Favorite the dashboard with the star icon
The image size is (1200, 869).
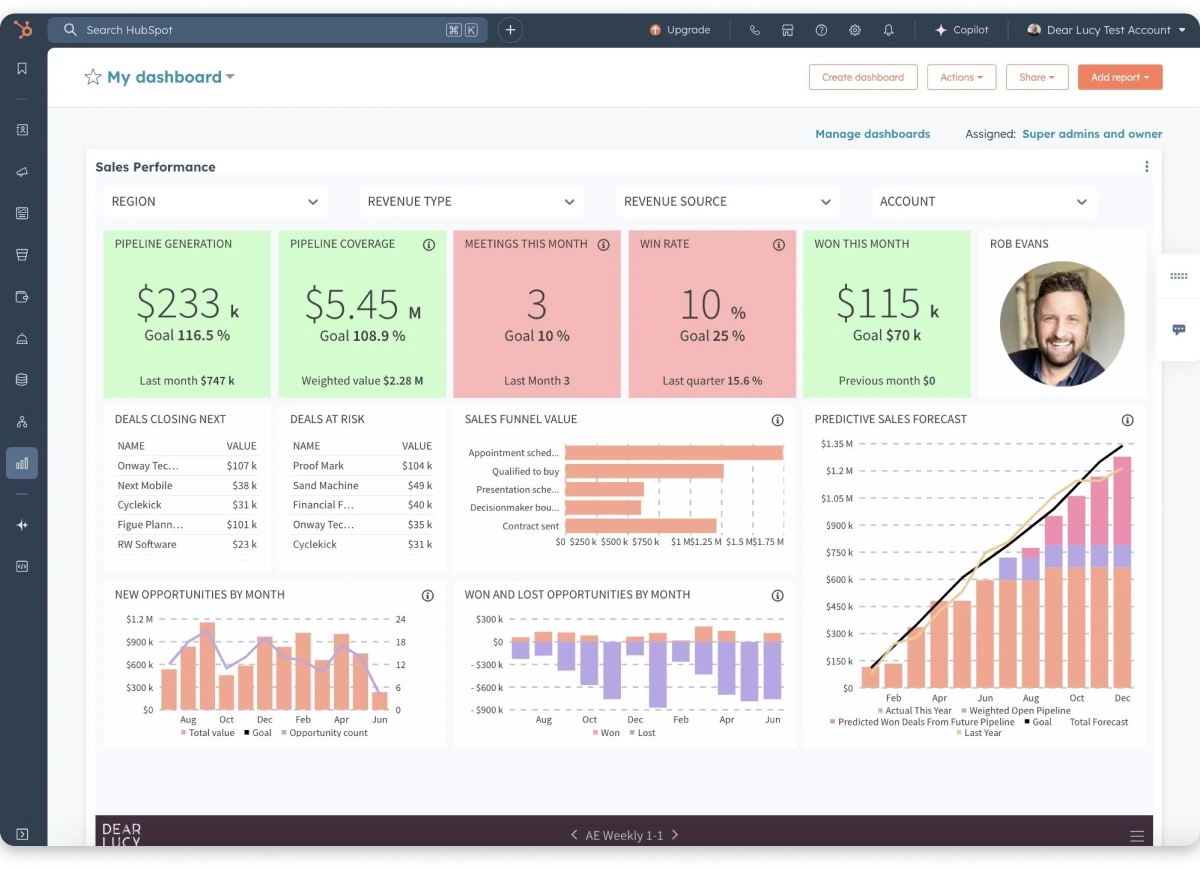93,77
